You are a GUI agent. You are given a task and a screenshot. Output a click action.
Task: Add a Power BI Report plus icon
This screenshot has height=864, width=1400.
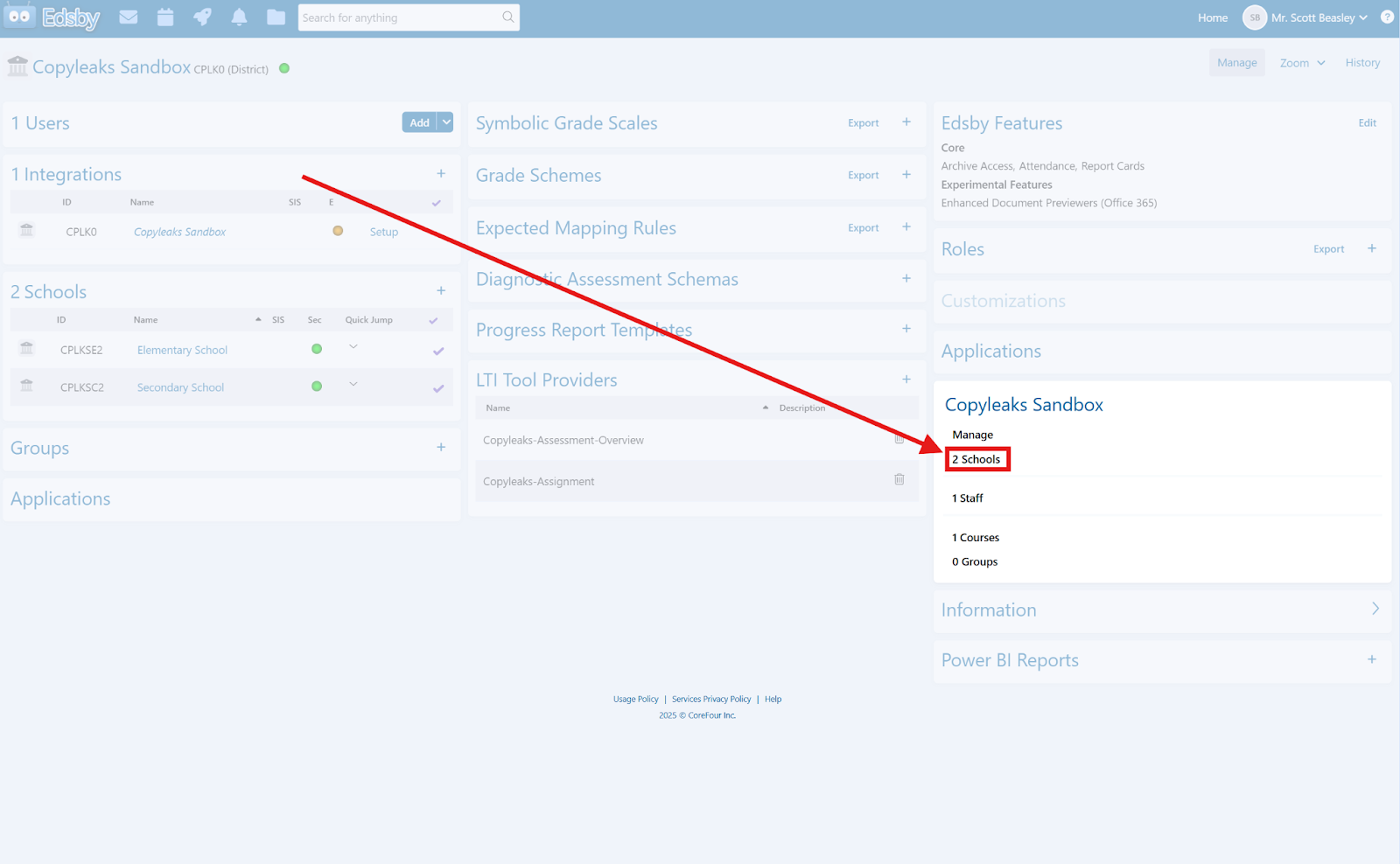[1372, 659]
